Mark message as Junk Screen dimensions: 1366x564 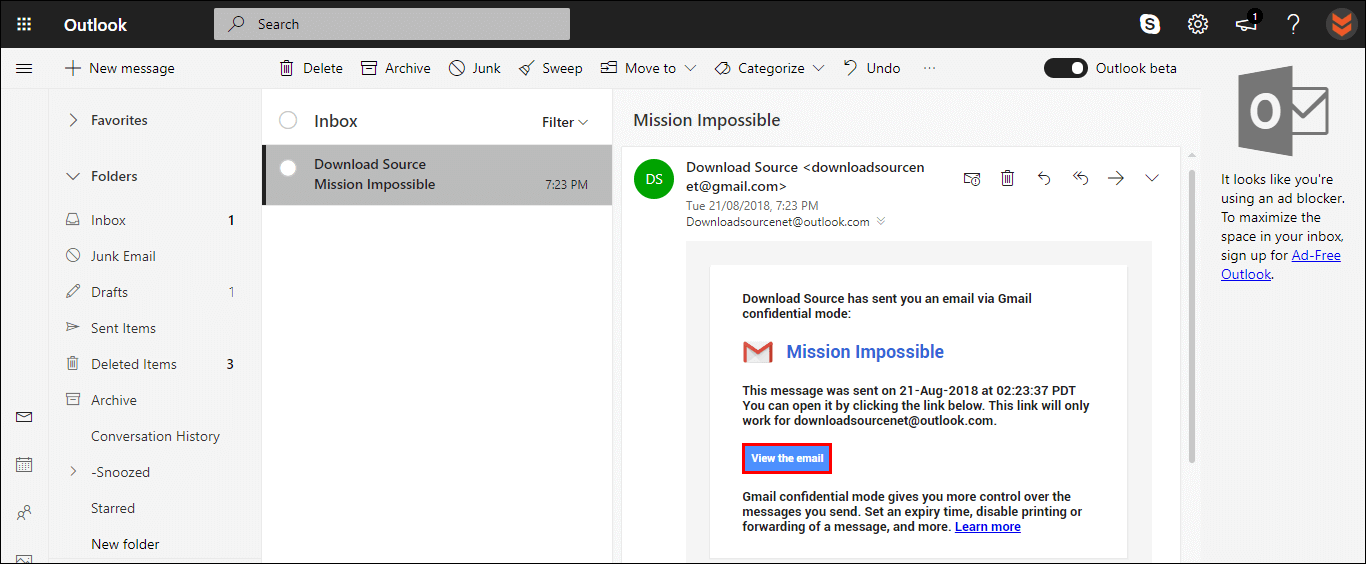pyautogui.click(x=475, y=68)
